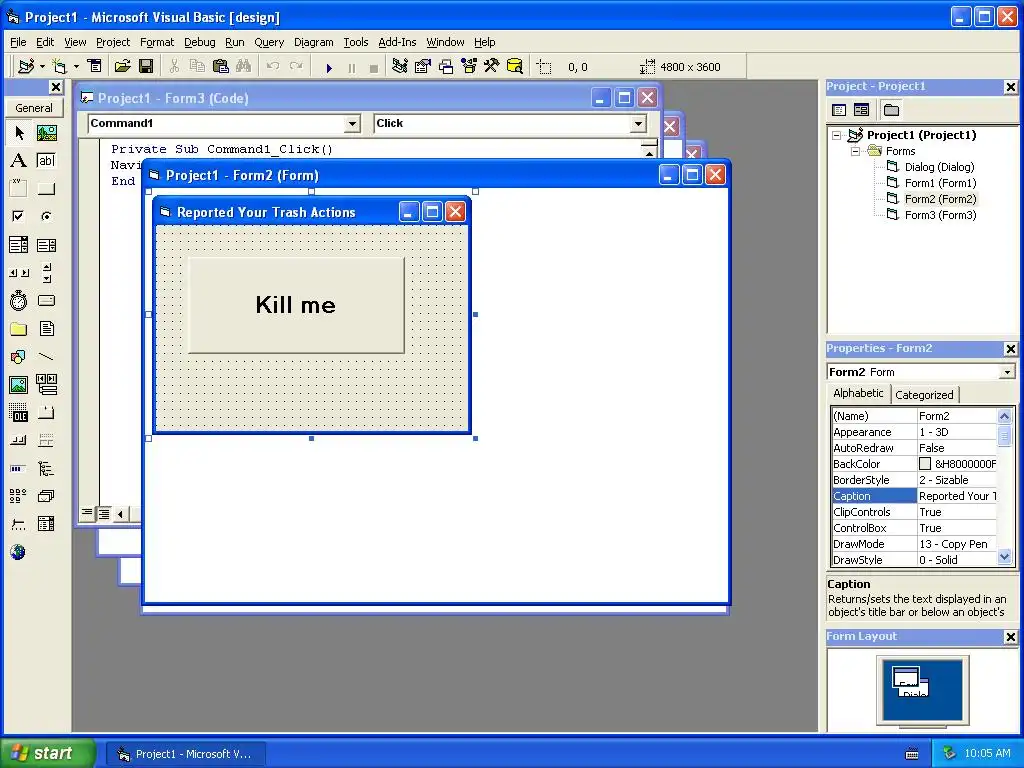Viewport: 1024px width, 768px height.
Task: Click the Paste toolbar icon
Action: tap(221, 67)
